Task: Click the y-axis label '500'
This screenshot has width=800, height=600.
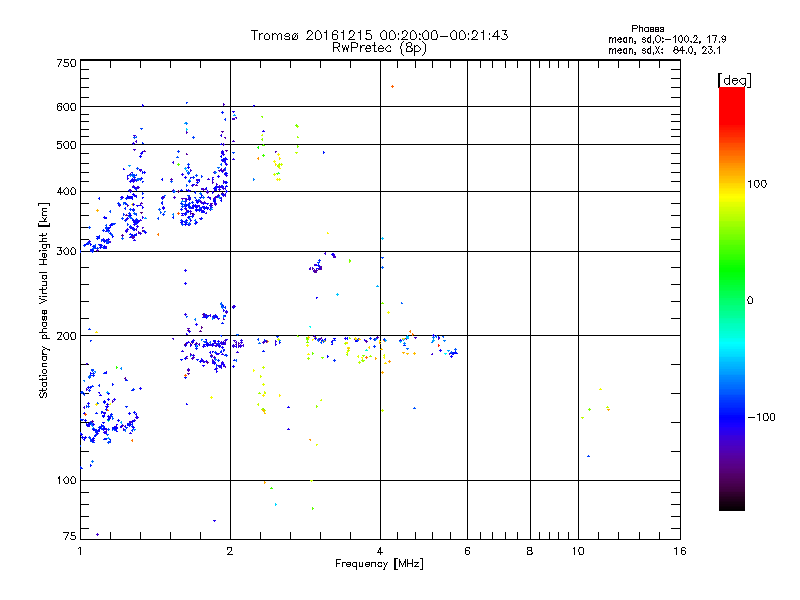Action: point(67,145)
